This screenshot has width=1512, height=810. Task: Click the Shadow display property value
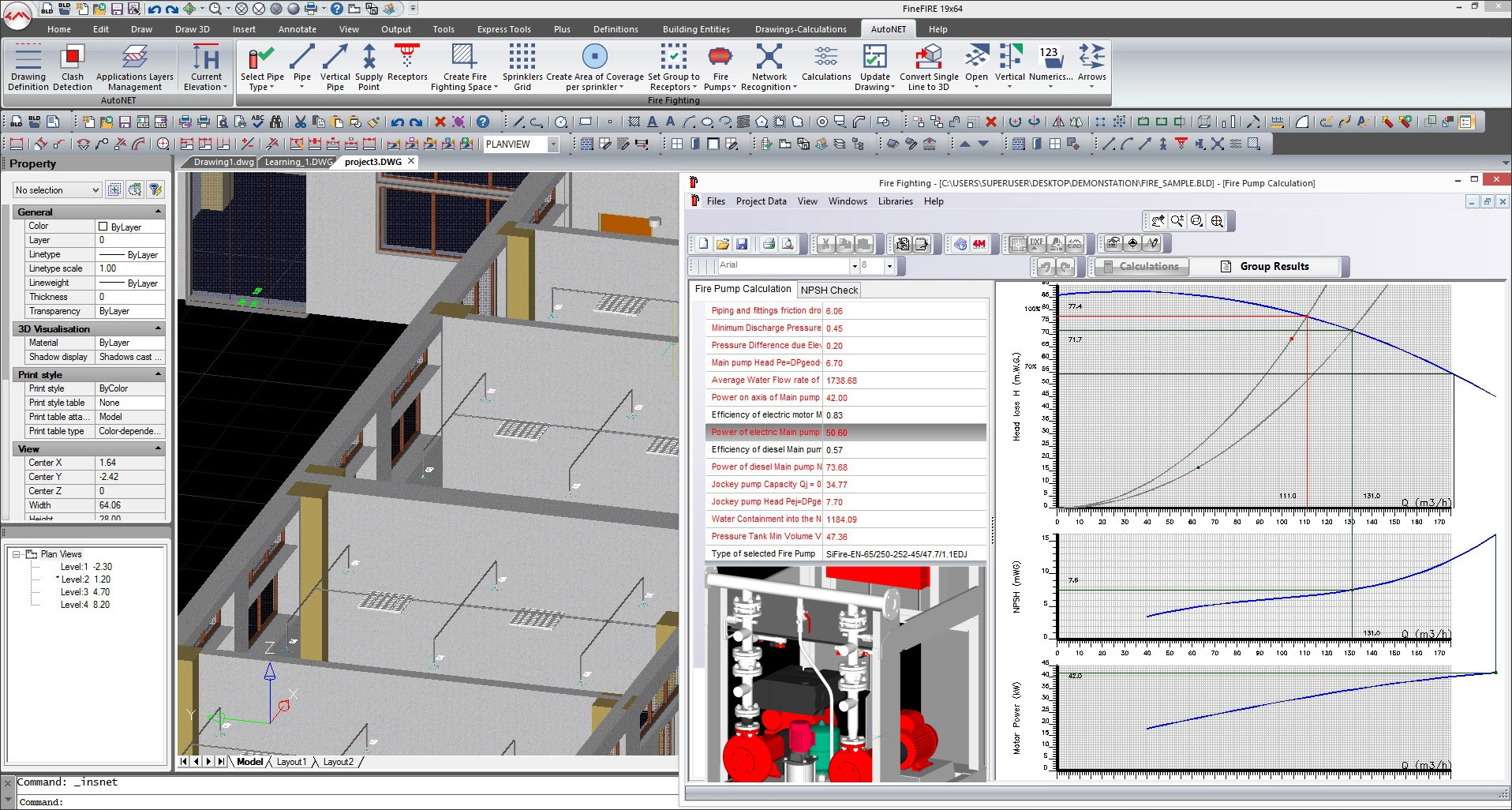click(x=130, y=357)
